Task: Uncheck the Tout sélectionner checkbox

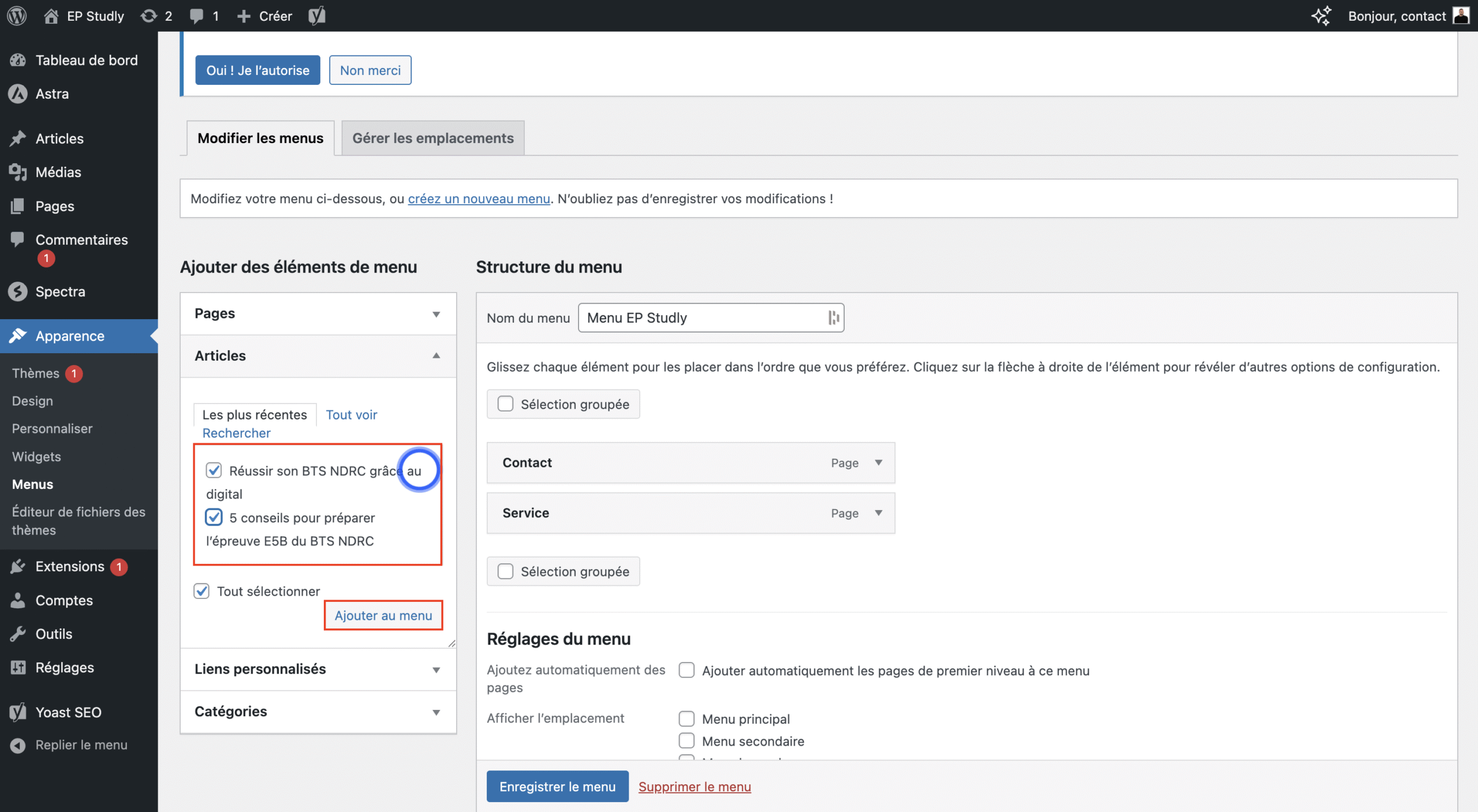Action: 201,591
